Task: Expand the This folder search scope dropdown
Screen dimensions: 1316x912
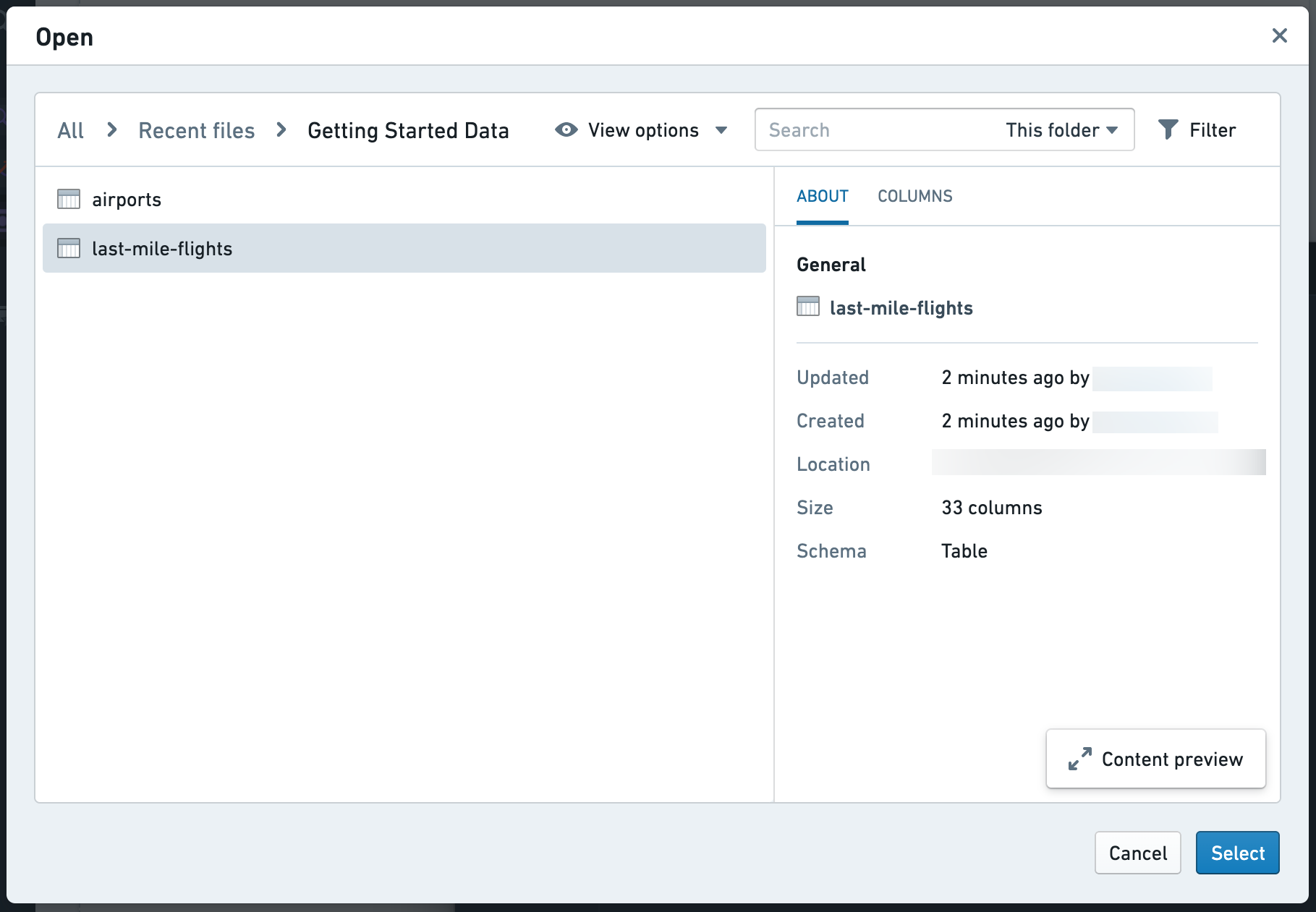Action: click(x=1061, y=130)
